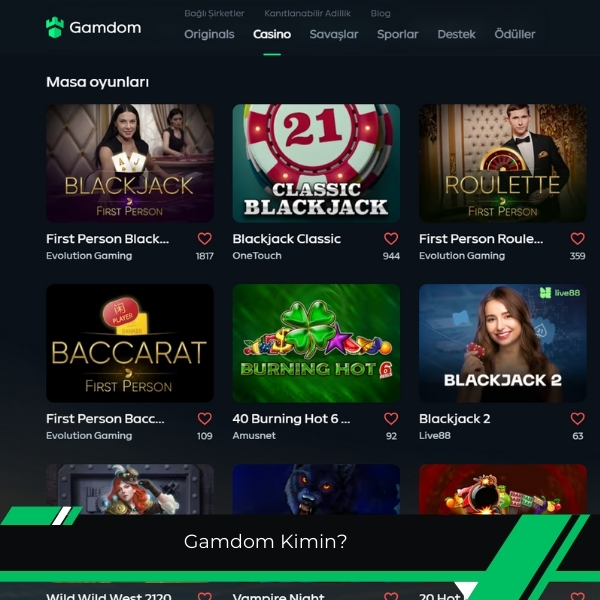Open the Savaşlar tab
Screen dimensions: 600x600
pyautogui.click(x=334, y=34)
